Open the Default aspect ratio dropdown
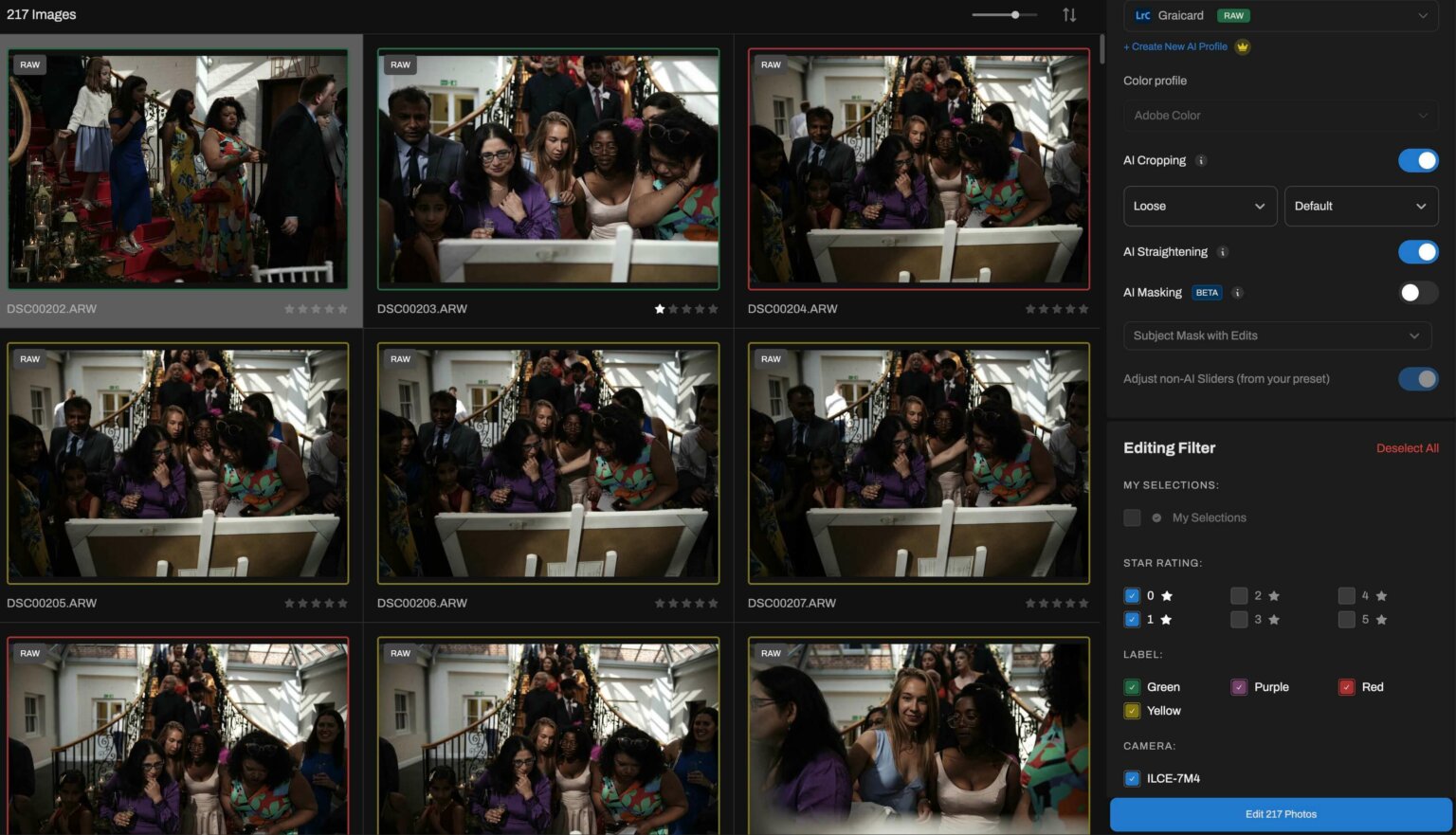Viewport: 1456px width, 835px height. pyautogui.click(x=1361, y=206)
